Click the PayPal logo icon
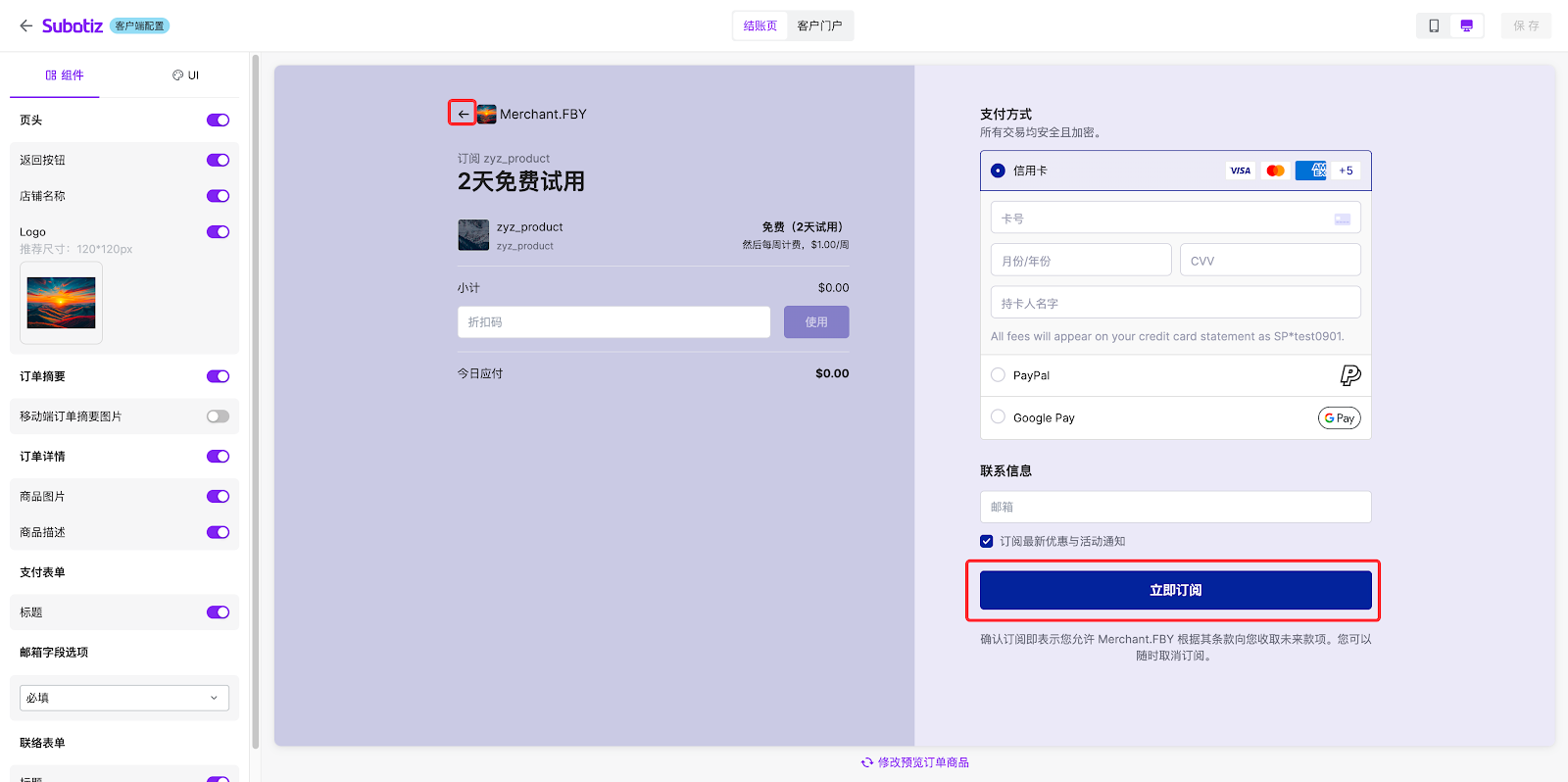The height and width of the screenshot is (782, 1568). (1349, 375)
